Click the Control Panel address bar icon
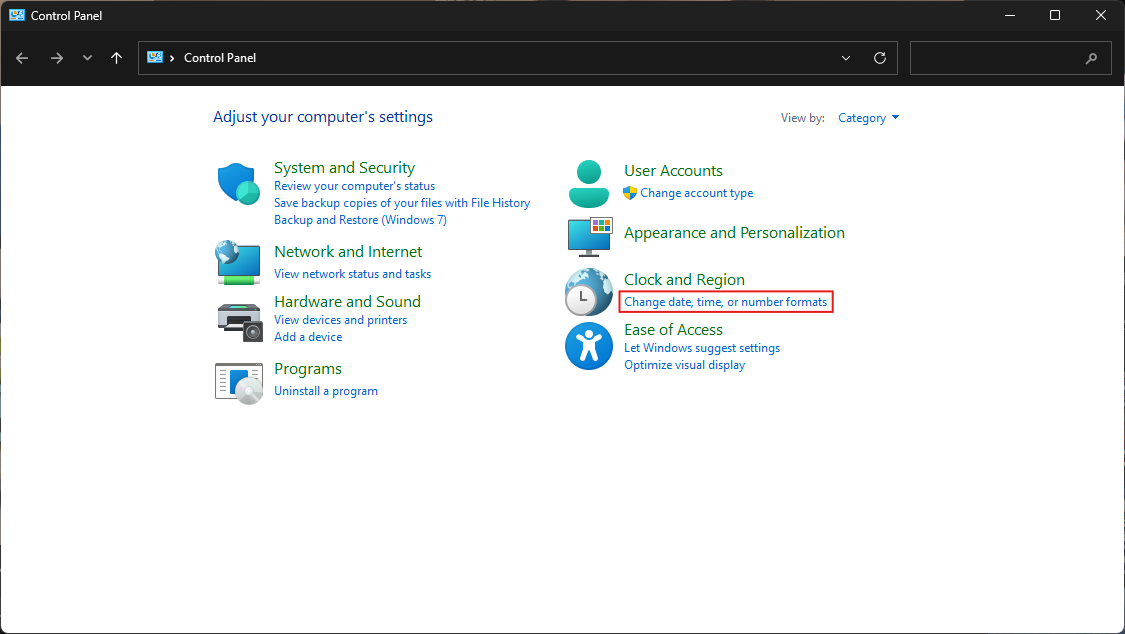Image resolution: width=1125 pixels, height=634 pixels. tap(155, 57)
